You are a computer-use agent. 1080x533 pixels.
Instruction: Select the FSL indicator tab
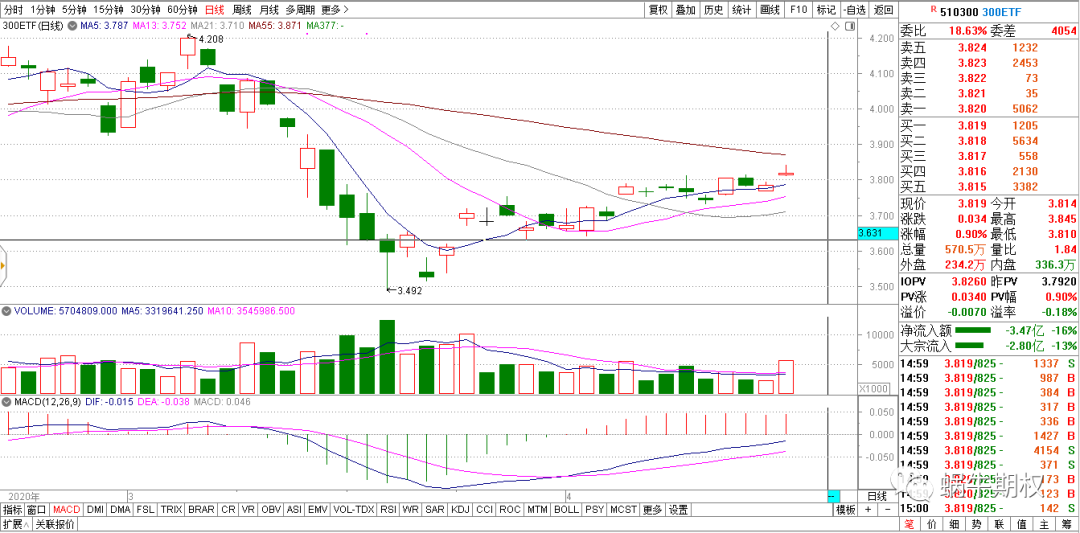[145, 510]
